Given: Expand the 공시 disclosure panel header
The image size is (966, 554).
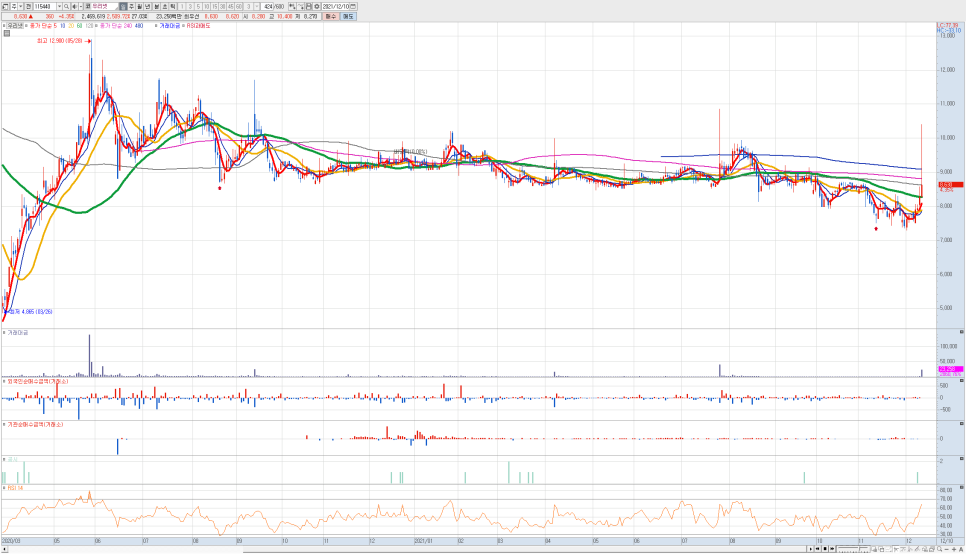Looking at the screenshot, I should click(4, 460).
